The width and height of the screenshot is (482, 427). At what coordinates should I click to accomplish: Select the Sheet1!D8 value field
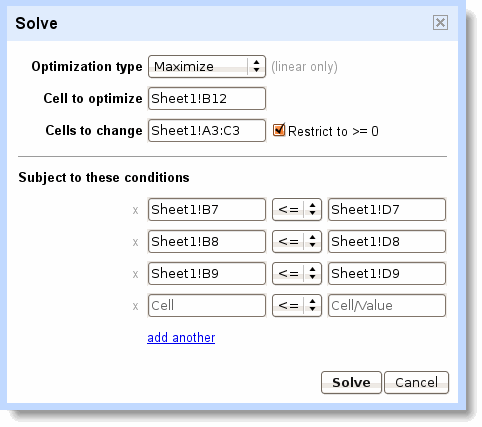387,242
